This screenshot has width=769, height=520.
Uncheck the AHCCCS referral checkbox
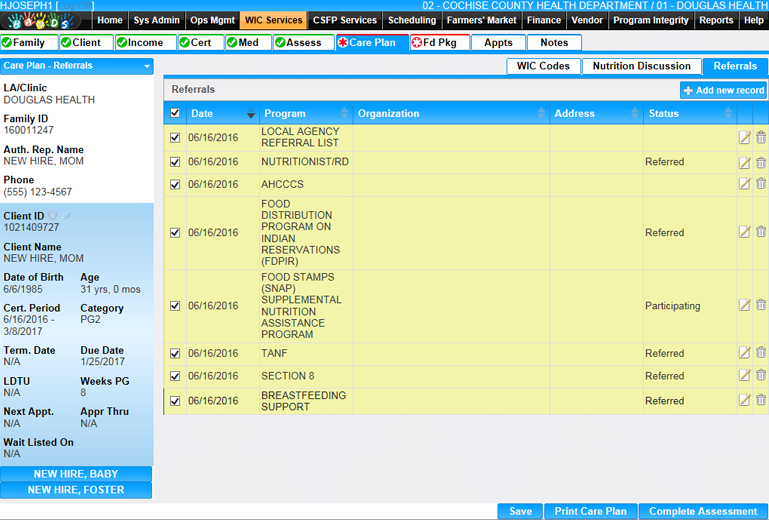click(x=176, y=185)
